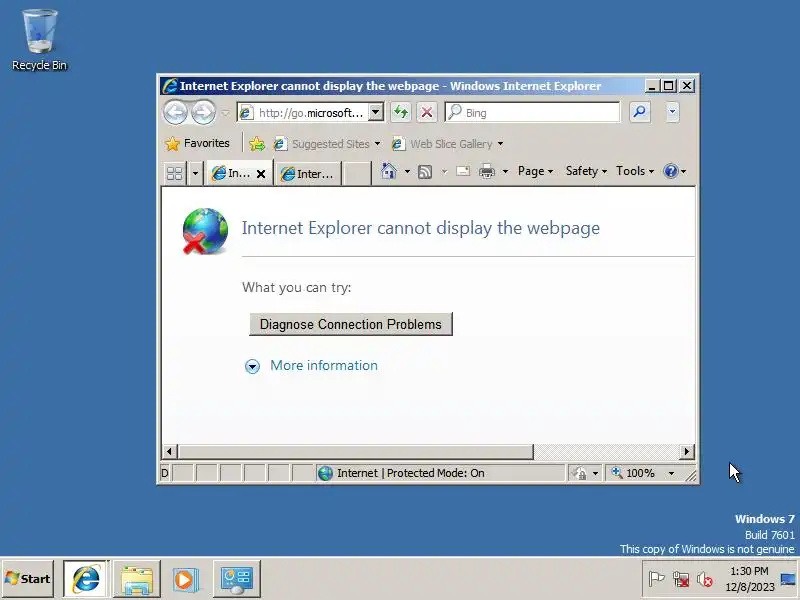This screenshot has width=800, height=600.
Task: Expand the zoom level dropdown arrow
Action: [x=671, y=473]
